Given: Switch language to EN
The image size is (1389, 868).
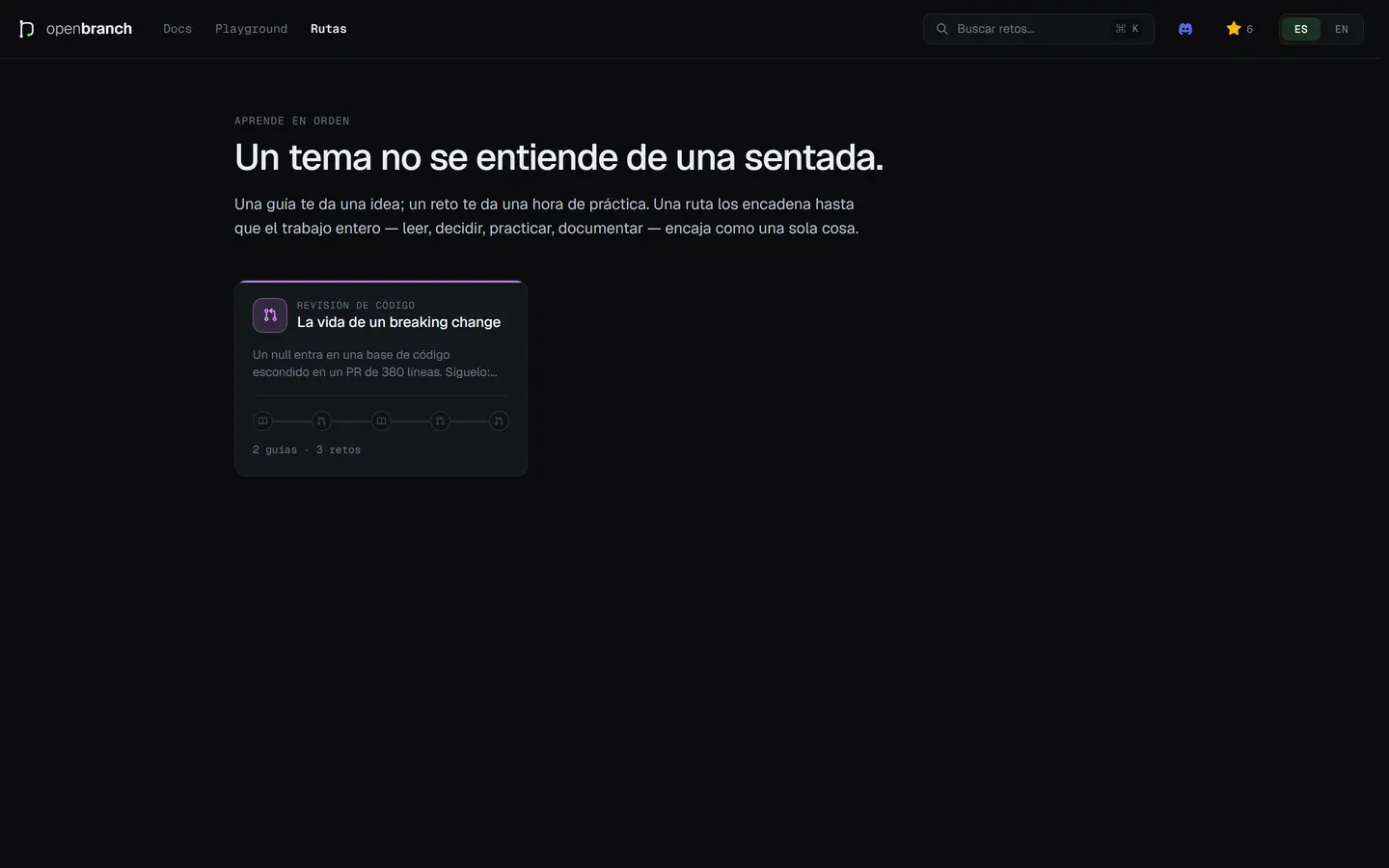Looking at the screenshot, I should point(1342,29).
